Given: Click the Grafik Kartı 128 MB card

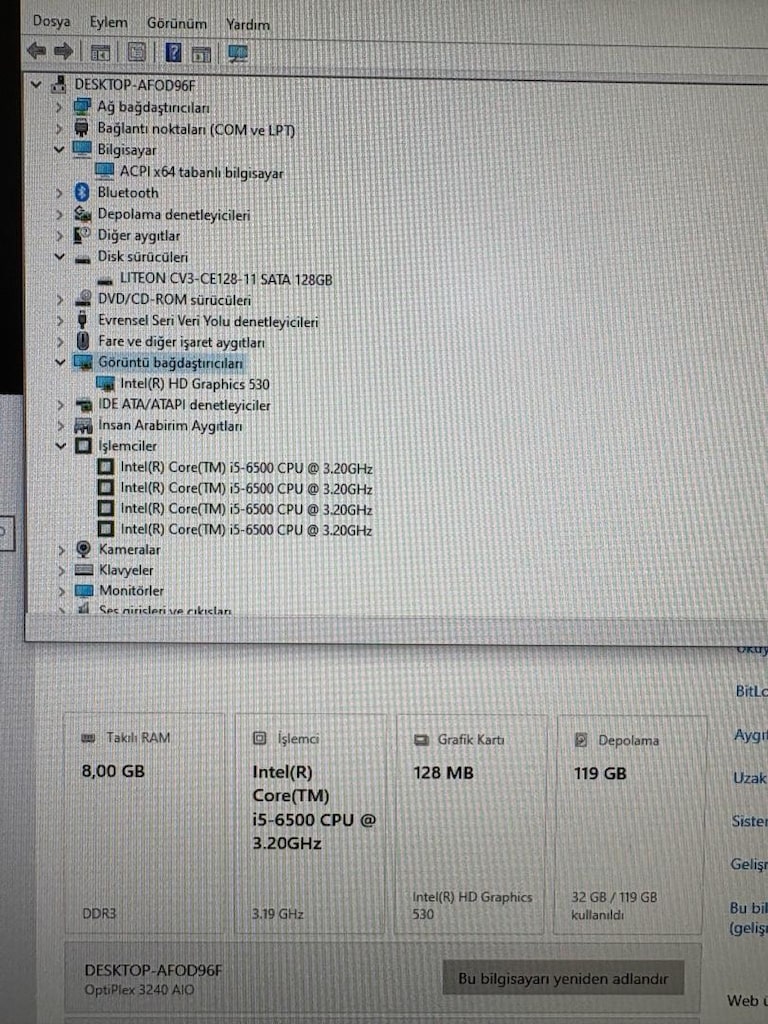Looking at the screenshot, I should (470, 824).
